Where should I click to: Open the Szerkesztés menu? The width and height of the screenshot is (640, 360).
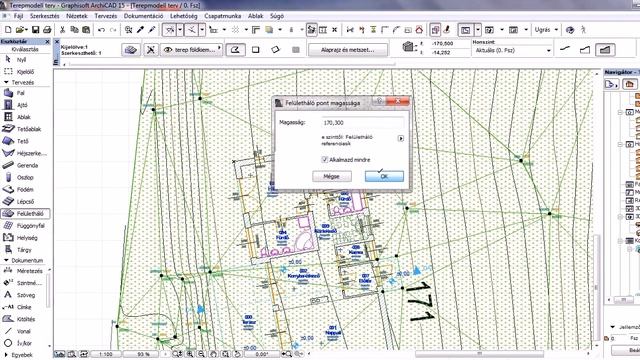pos(44,16)
